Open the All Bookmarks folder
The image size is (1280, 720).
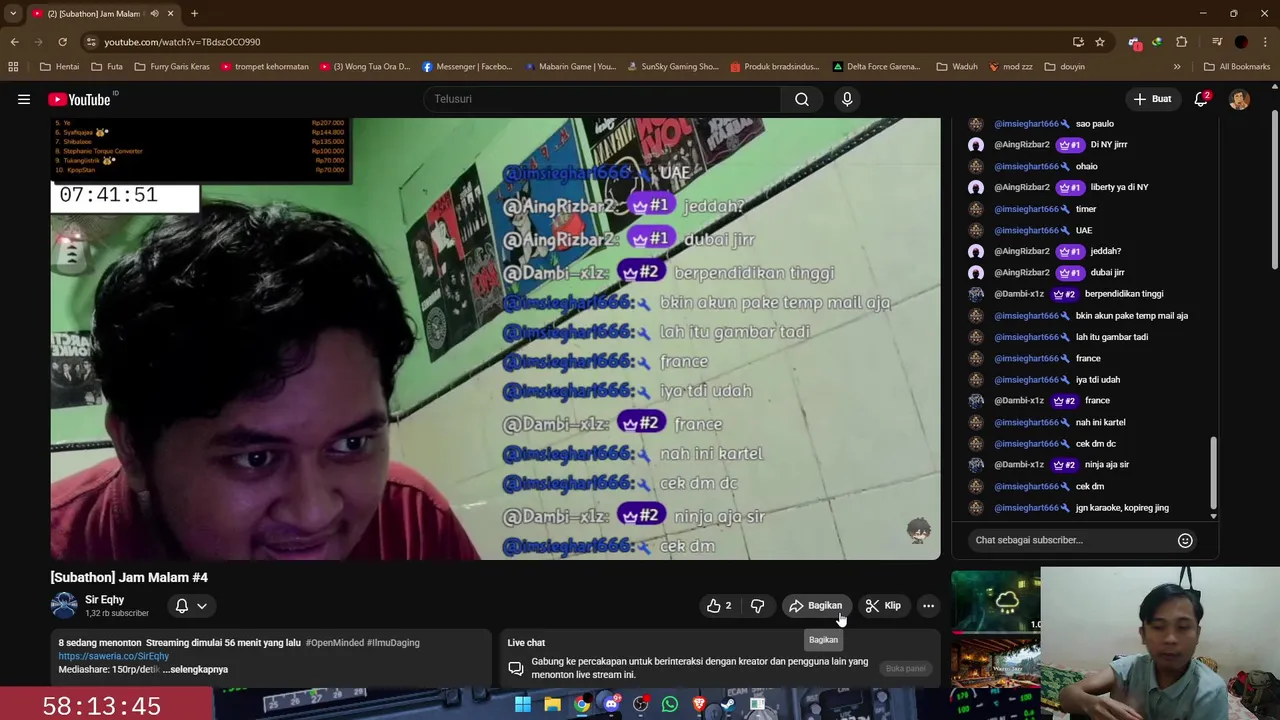tap(1237, 67)
